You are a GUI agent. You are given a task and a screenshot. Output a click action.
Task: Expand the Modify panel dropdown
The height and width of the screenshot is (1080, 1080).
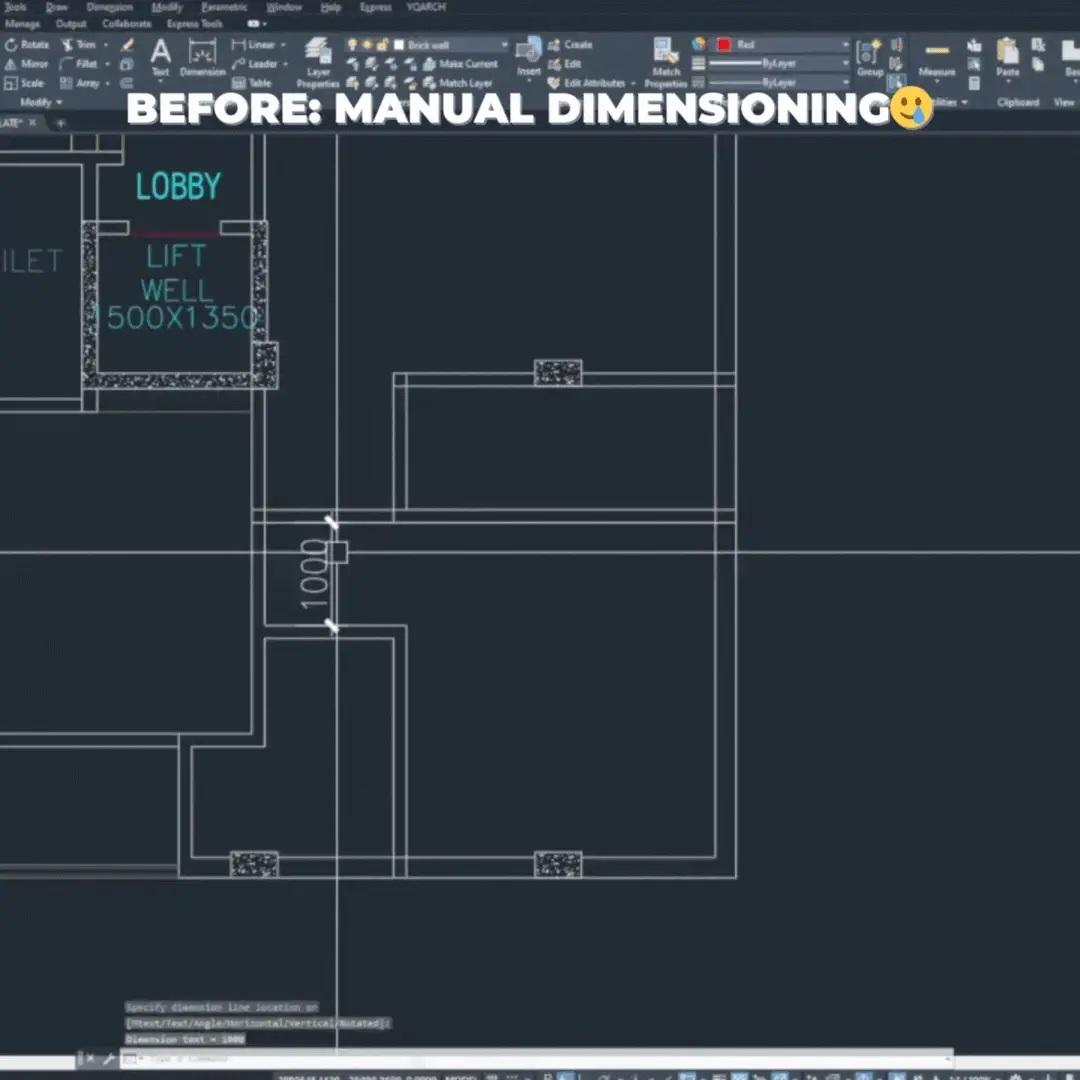click(x=41, y=102)
